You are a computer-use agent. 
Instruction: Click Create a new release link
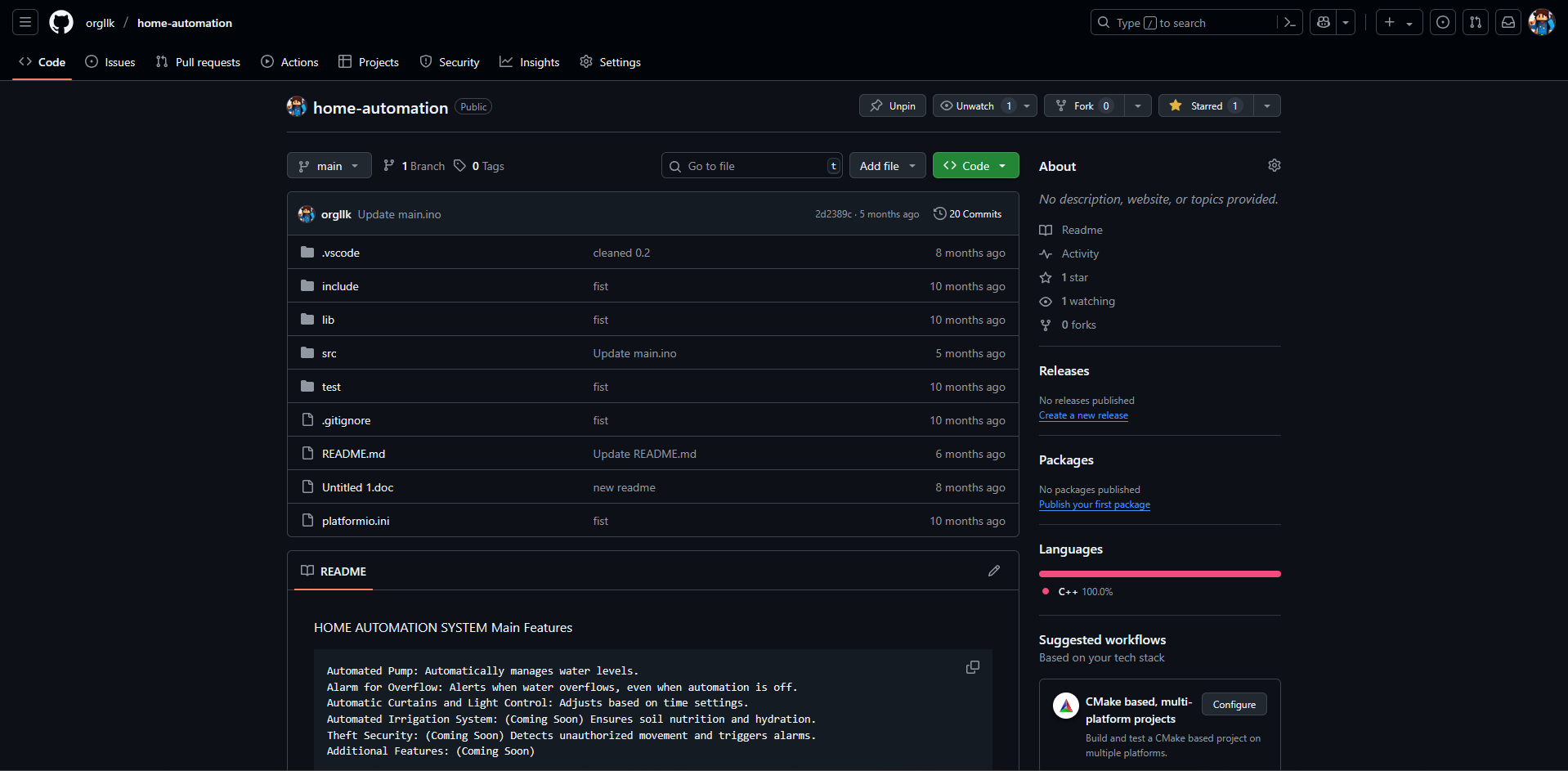pyautogui.click(x=1083, y=415)
